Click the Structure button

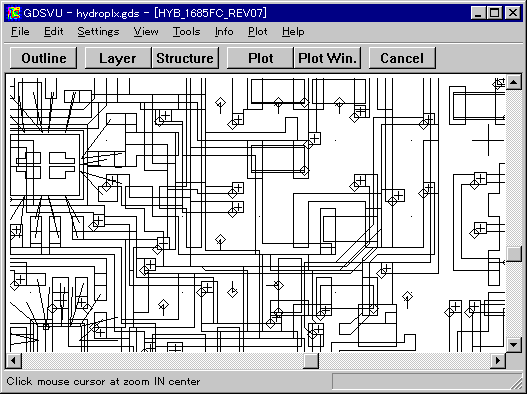(x=185, y=58)
